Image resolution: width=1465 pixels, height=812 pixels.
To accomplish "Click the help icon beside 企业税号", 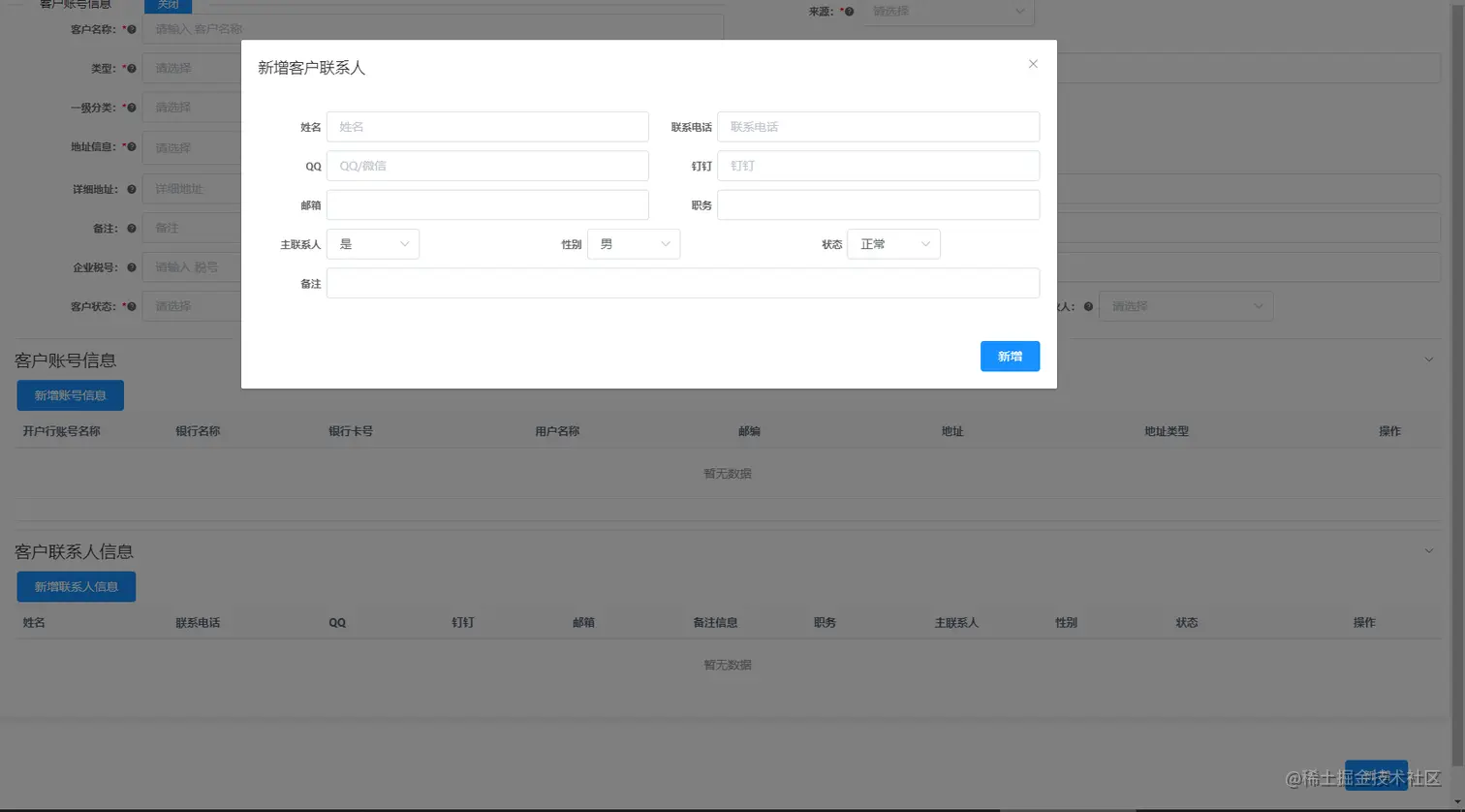I will click(x=134, y=267).
